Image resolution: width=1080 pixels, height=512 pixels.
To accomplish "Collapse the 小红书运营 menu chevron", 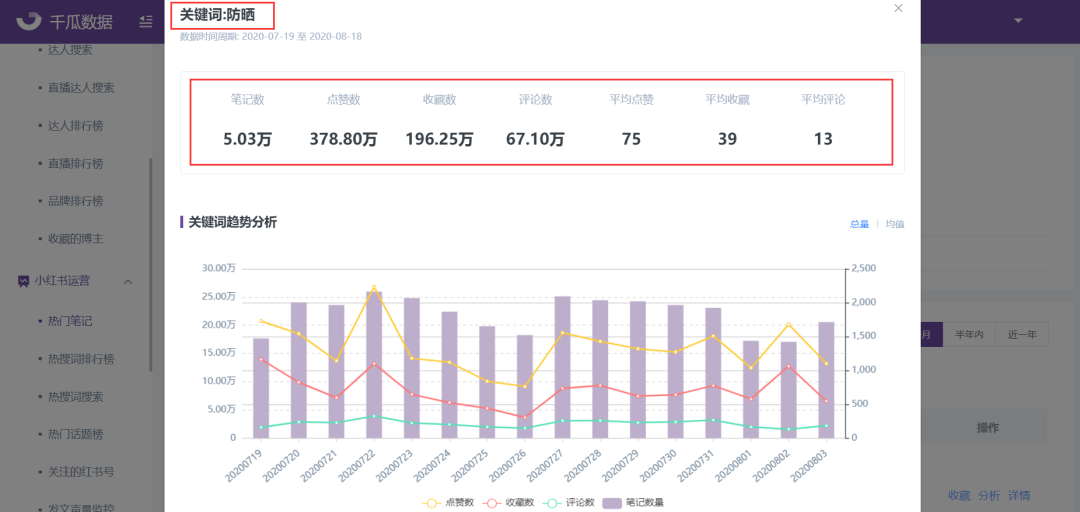I will click(127, 281).
